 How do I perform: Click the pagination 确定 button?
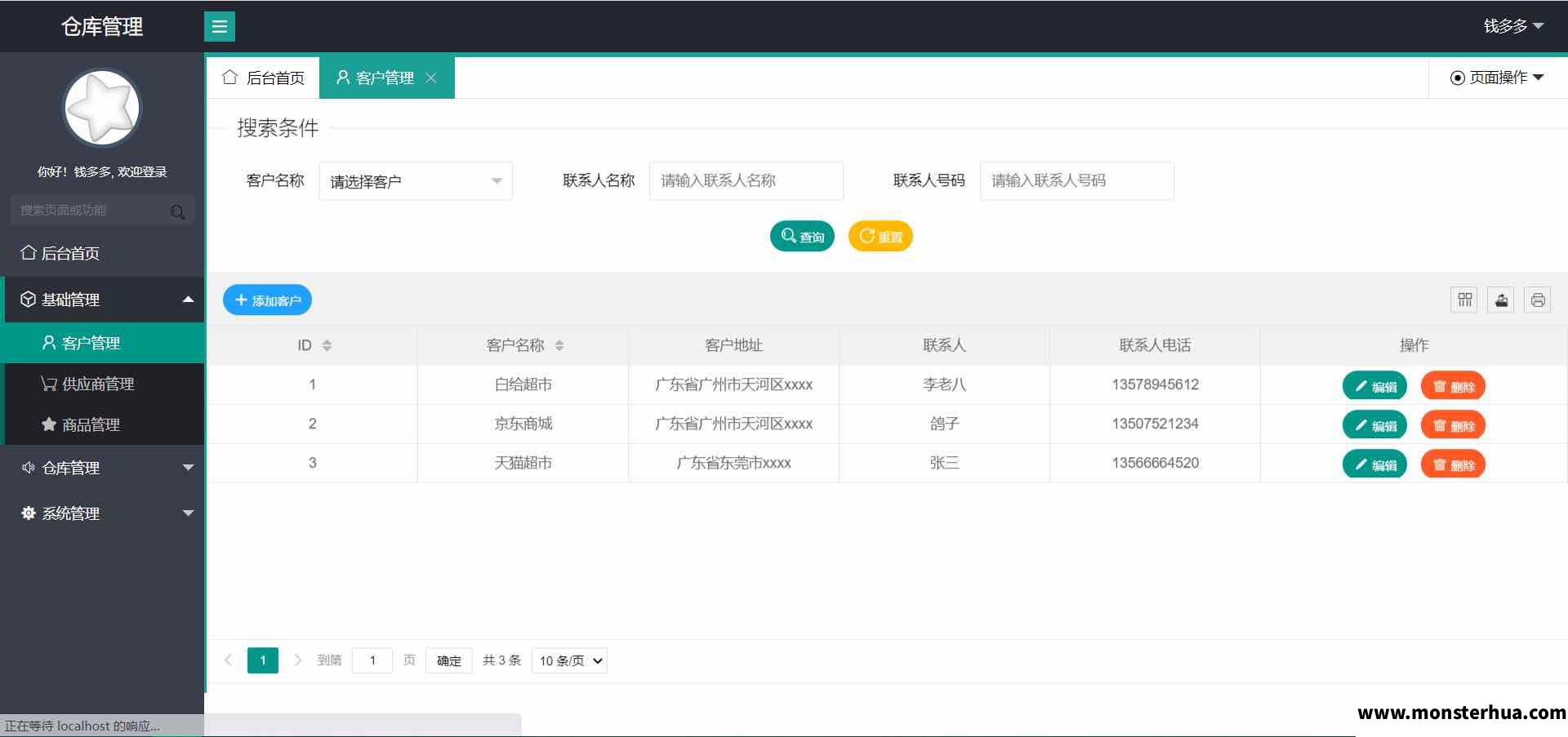click(449, 660)
